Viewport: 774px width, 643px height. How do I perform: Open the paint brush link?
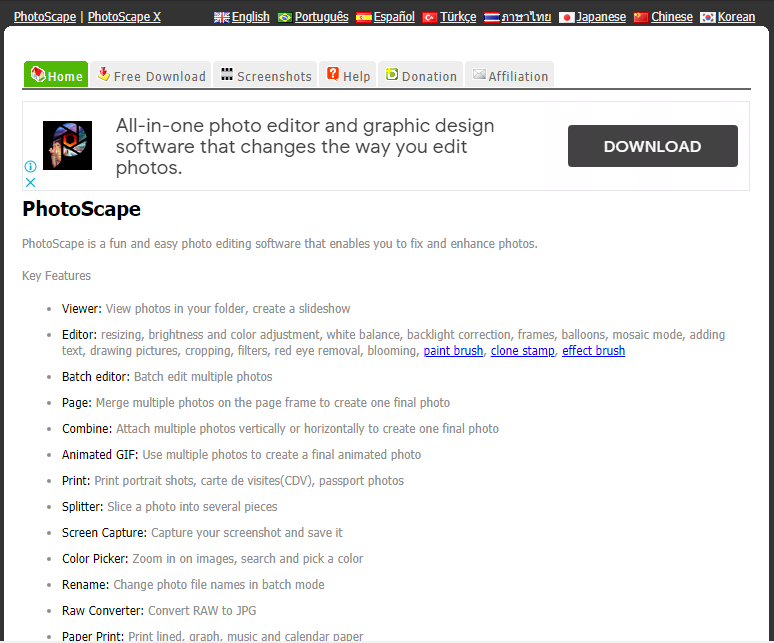point(453,351)
